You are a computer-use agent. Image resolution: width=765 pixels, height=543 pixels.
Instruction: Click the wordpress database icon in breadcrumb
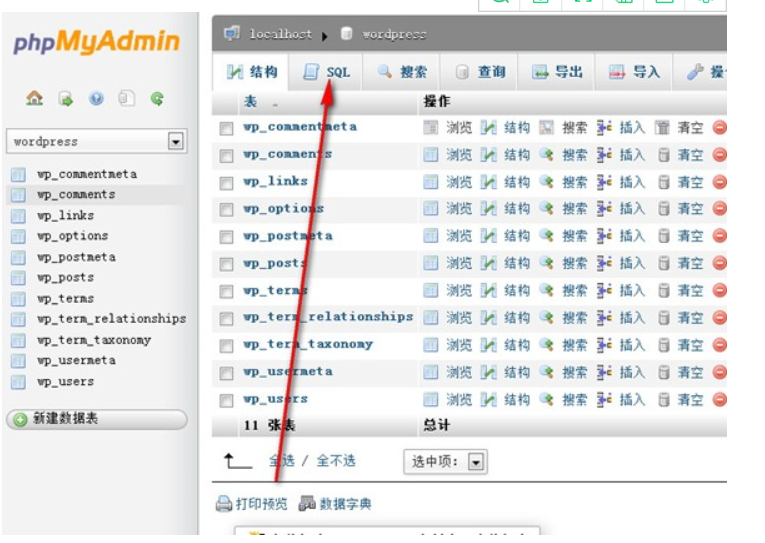[x=346, y=34]
